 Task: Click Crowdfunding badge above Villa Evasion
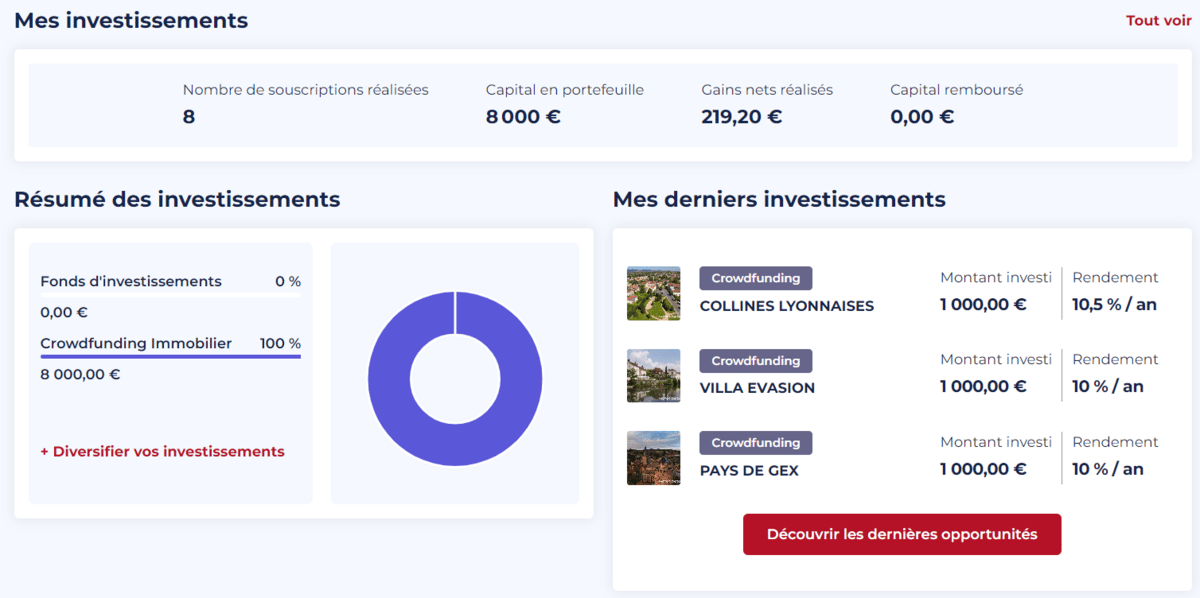[756, 360]
